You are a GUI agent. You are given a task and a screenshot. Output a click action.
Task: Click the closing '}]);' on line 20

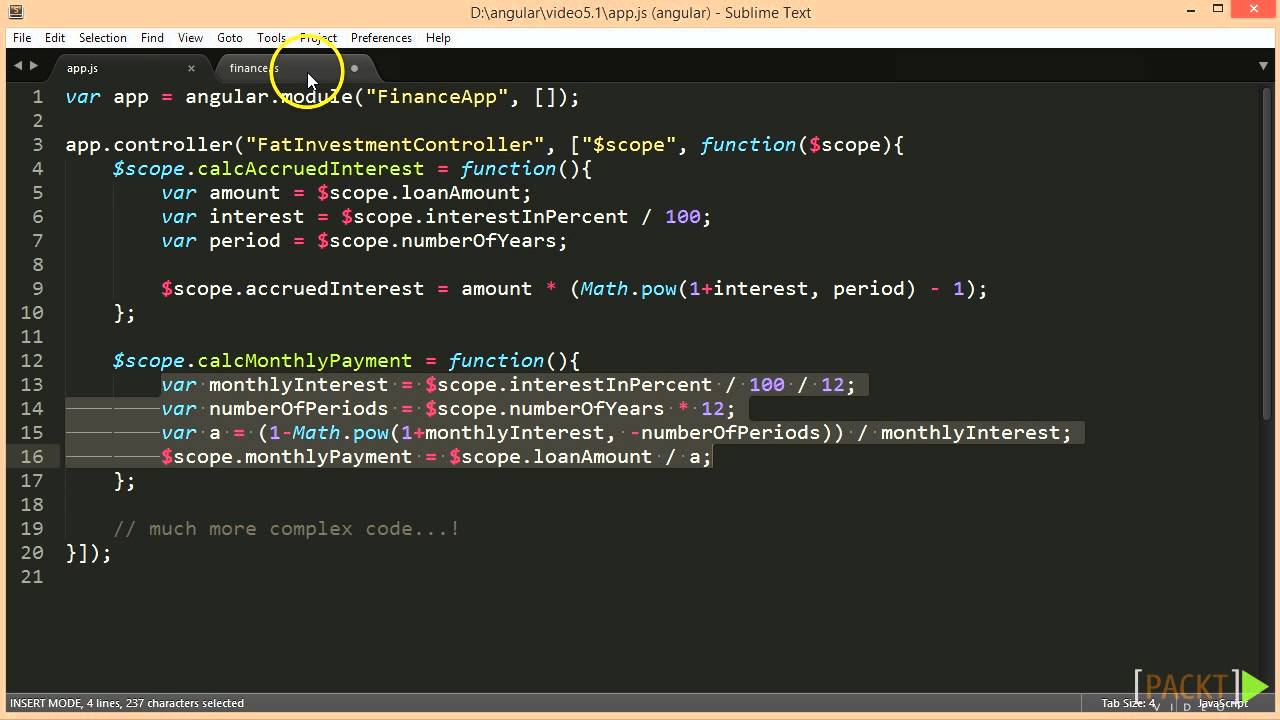tap(89, 553)
